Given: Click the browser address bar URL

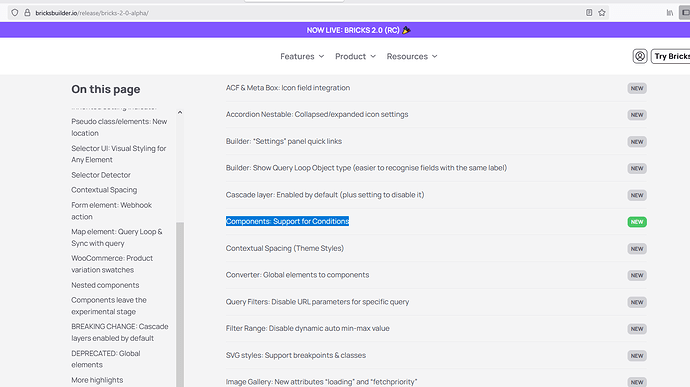Looking at the screenshot, I should point(92,13).
